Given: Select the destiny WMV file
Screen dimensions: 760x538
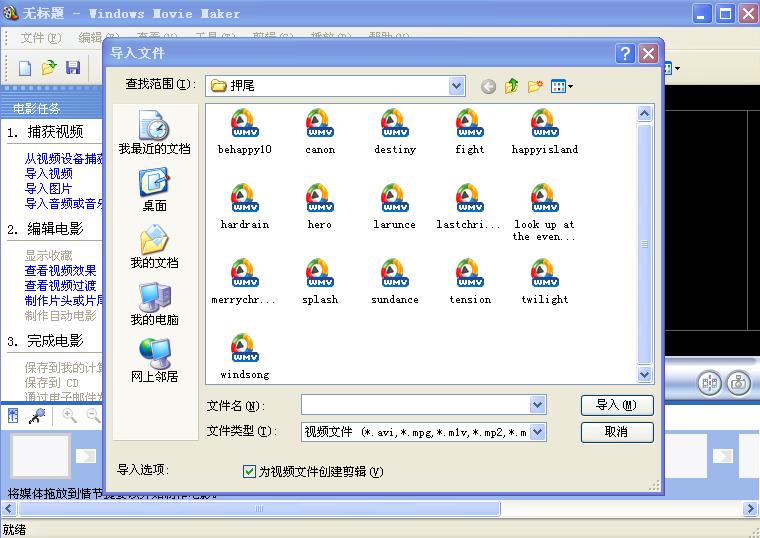Looking at the screenshot, I should tap(395, 131).
